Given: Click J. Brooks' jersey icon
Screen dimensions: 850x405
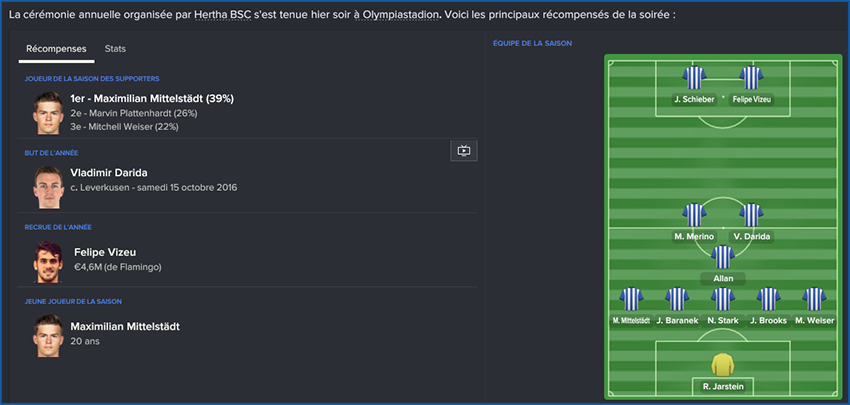Looking at the screenshot, I should click(x=768, y=299).
